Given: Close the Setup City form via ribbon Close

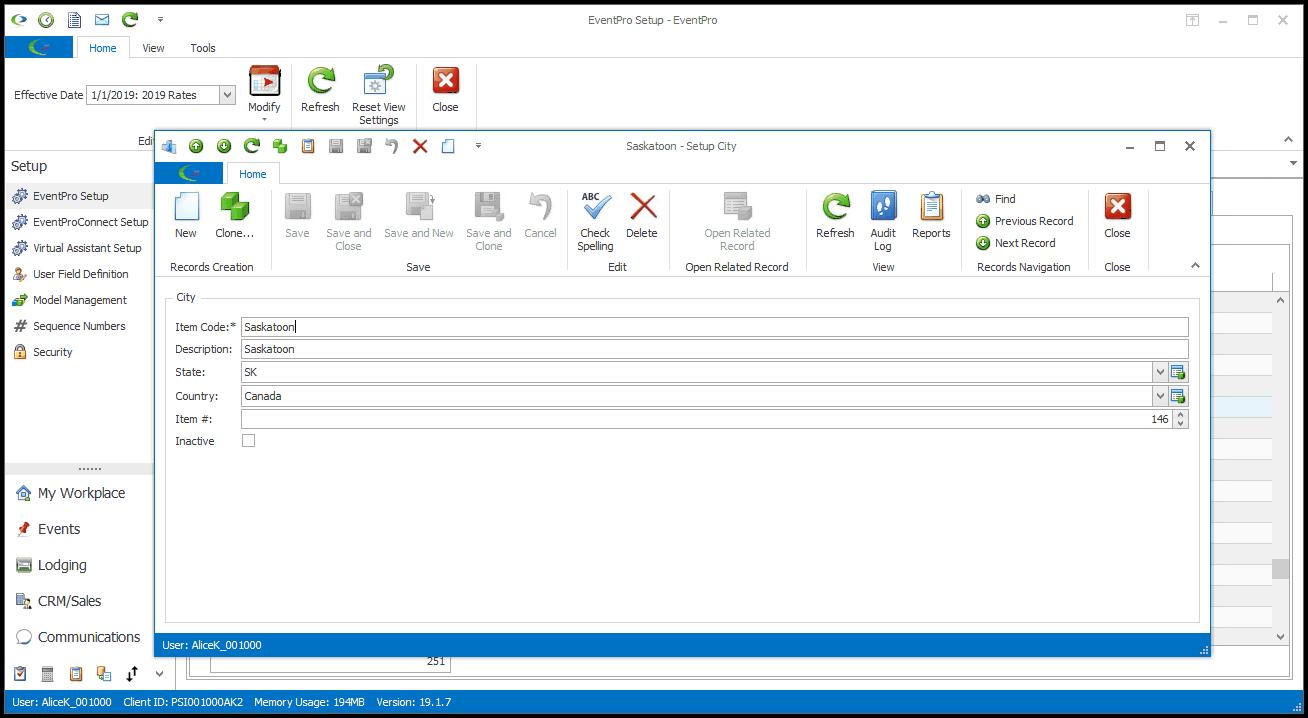Looking at the screenshot, I should (x=1117, y=216).
